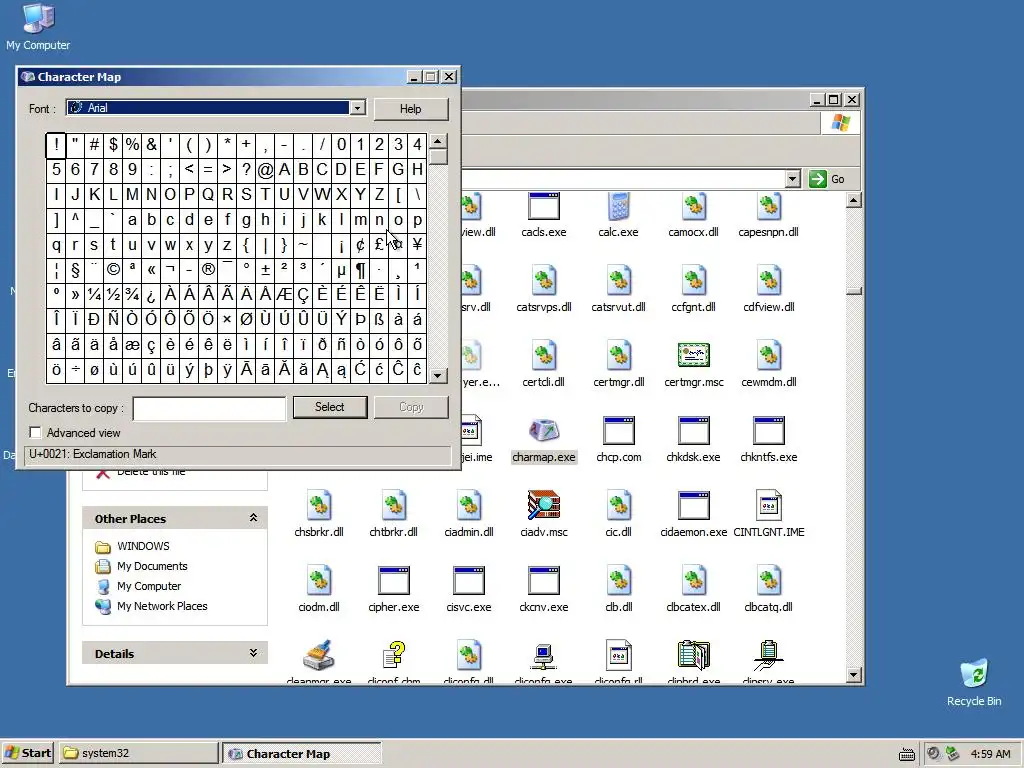Pick the @ character in the grid
Screen dimensions: 1024x768
click(x=264, y=170)
